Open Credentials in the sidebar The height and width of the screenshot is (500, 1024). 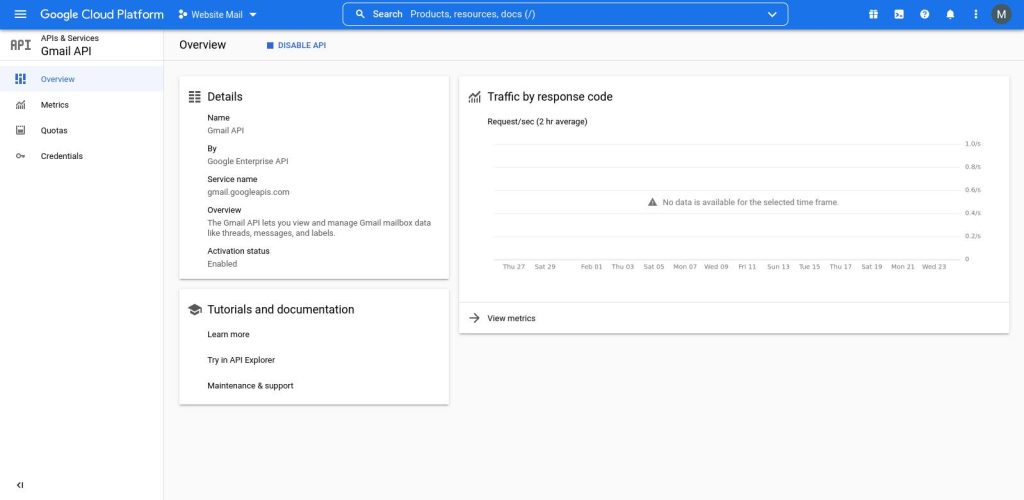click(x=82, y=156)
